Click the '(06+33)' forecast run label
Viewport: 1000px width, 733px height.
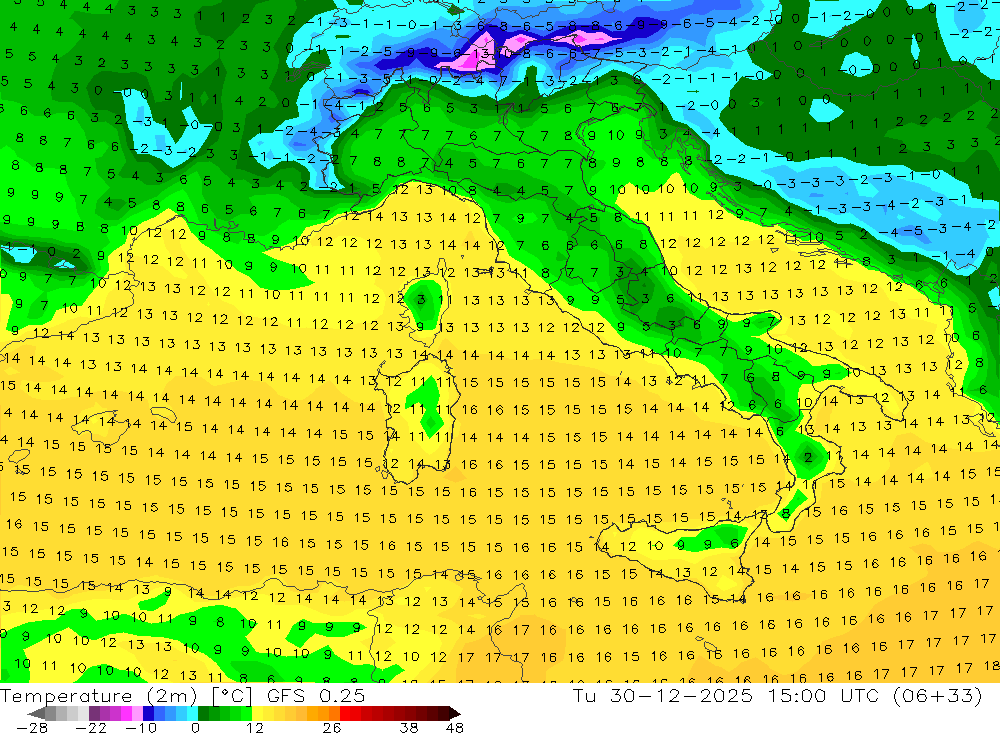pyautogui.click(x=936, y=695)
